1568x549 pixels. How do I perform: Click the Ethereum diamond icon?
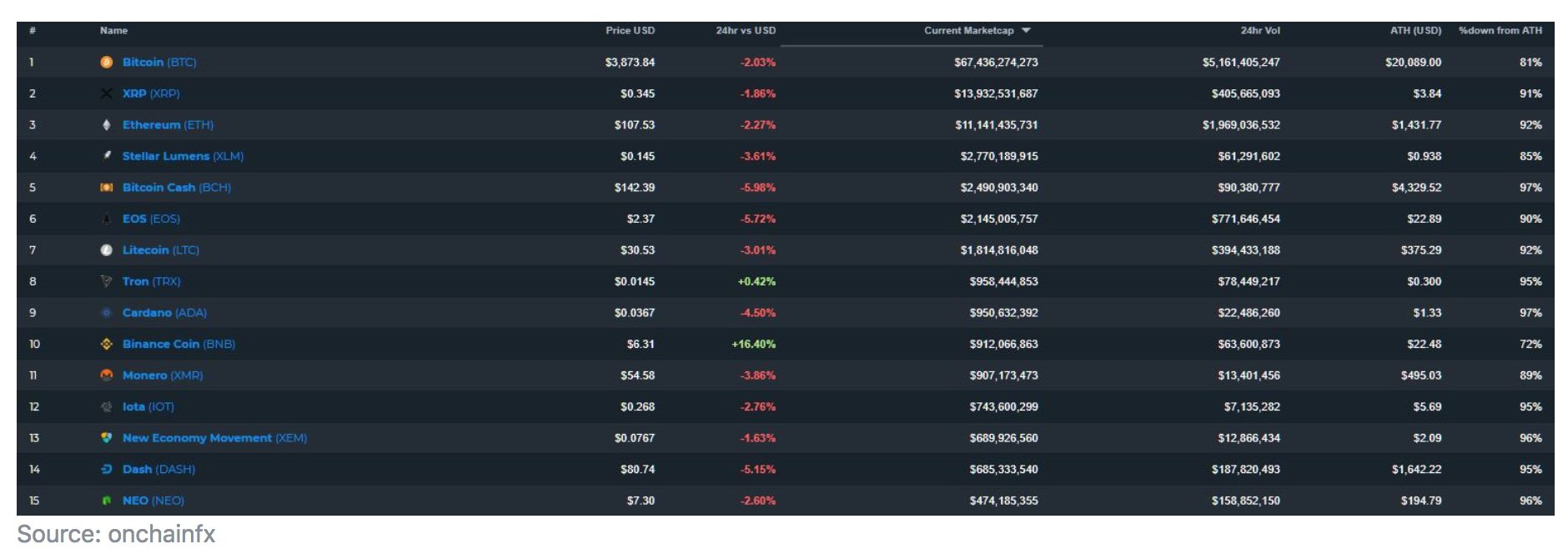[x=107, y=125]
